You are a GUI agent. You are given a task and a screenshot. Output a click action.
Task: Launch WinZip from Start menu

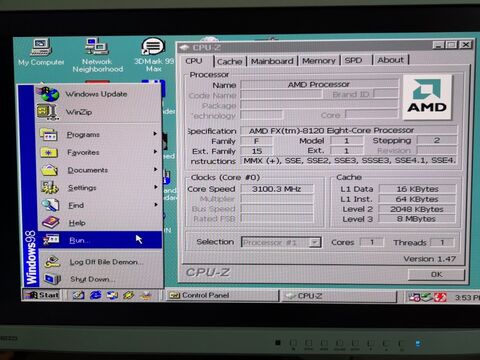pyautogui.click(x=99, y=112)
